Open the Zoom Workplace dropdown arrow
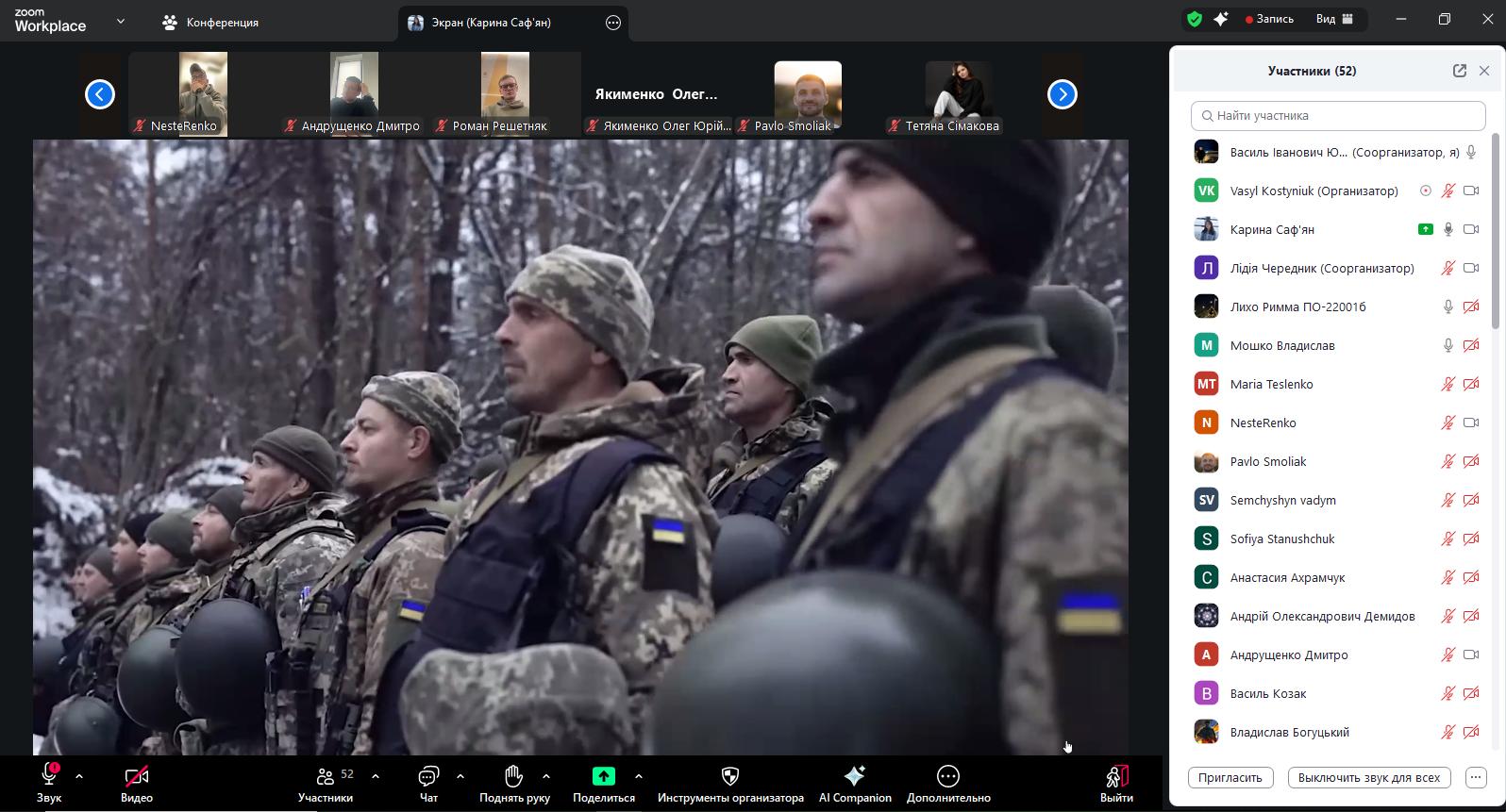Image resolution: width=1506 pixels, height=812 pixels. 120,21
